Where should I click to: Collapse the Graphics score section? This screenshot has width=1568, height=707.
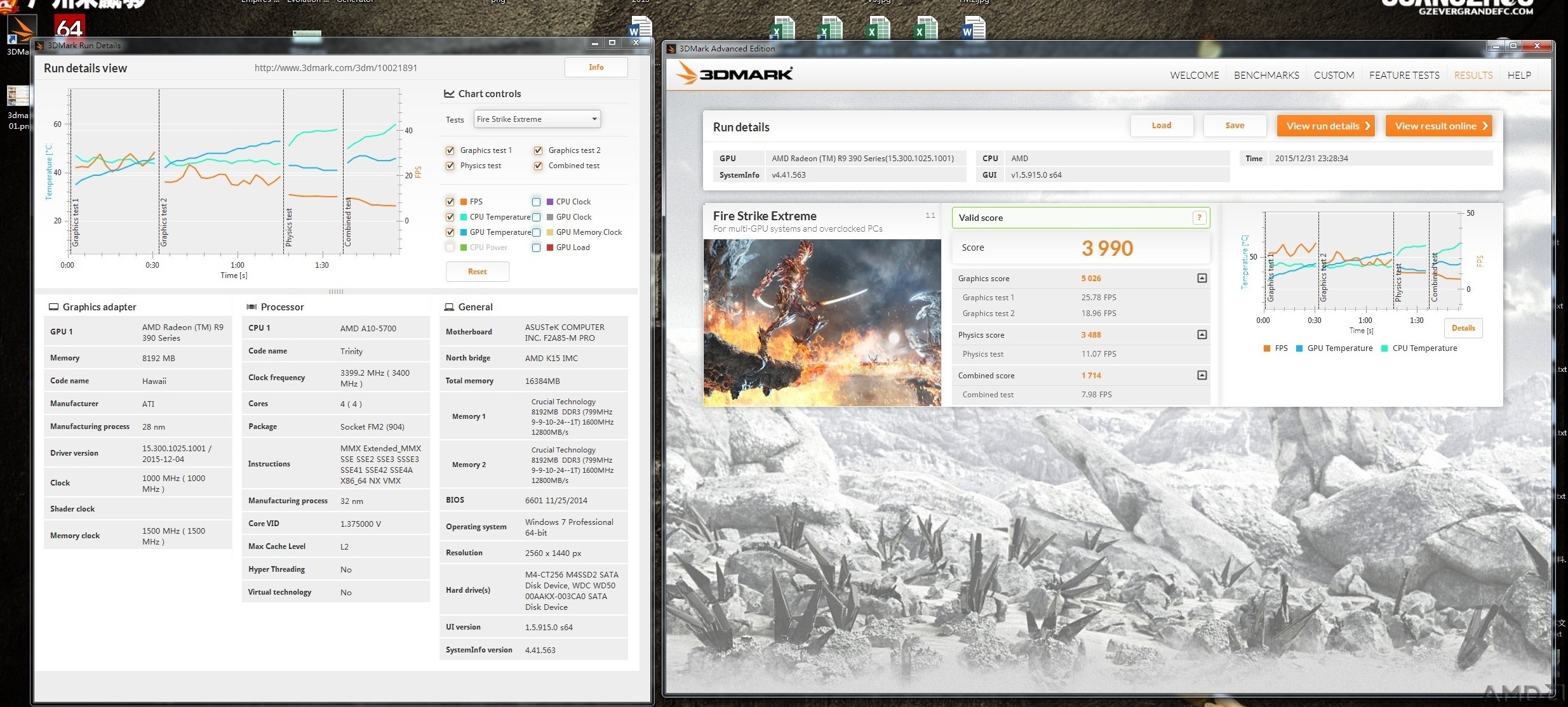click(x=1202, y=278)
